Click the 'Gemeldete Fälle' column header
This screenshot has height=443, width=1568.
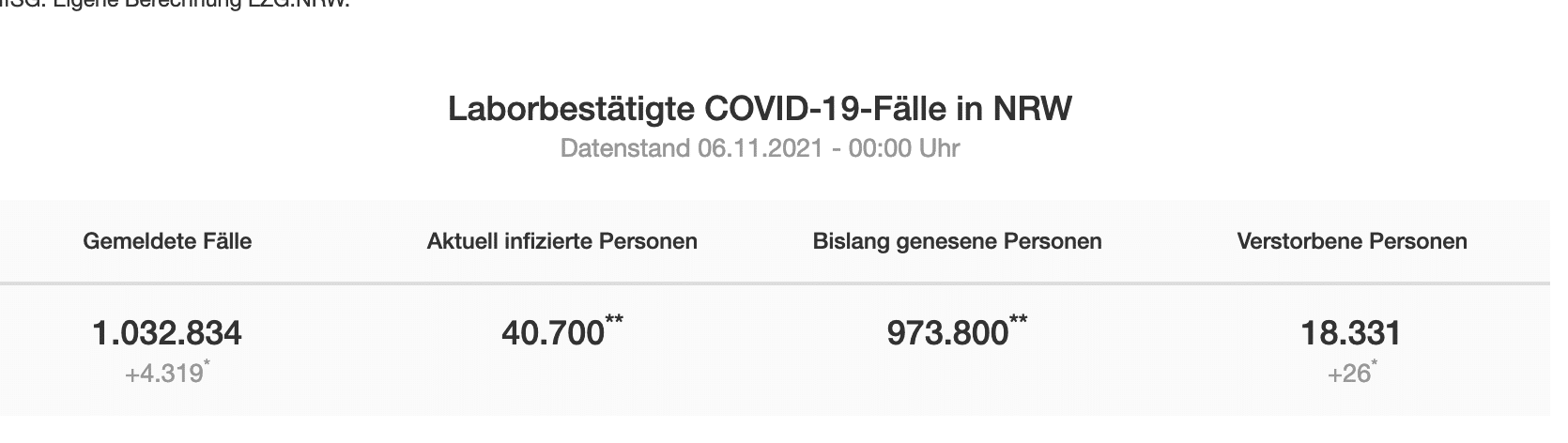pyautogui.click(x=167, y=241)
